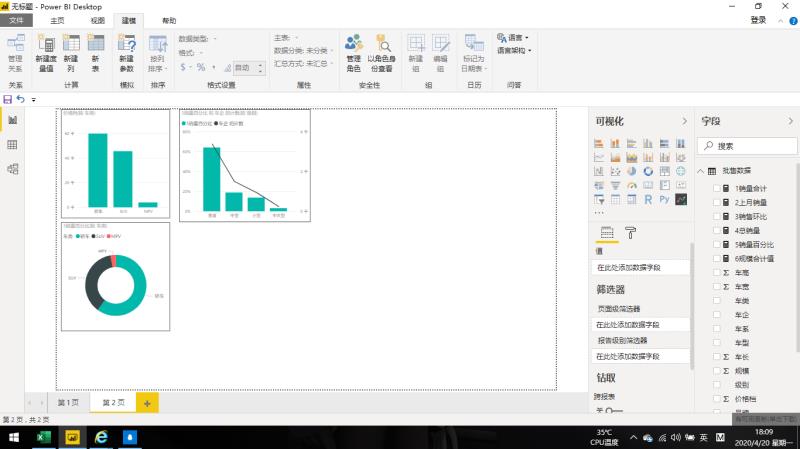
Task: Open Internet Explorer from the taskbar
Action: click(x=101, y=437)
